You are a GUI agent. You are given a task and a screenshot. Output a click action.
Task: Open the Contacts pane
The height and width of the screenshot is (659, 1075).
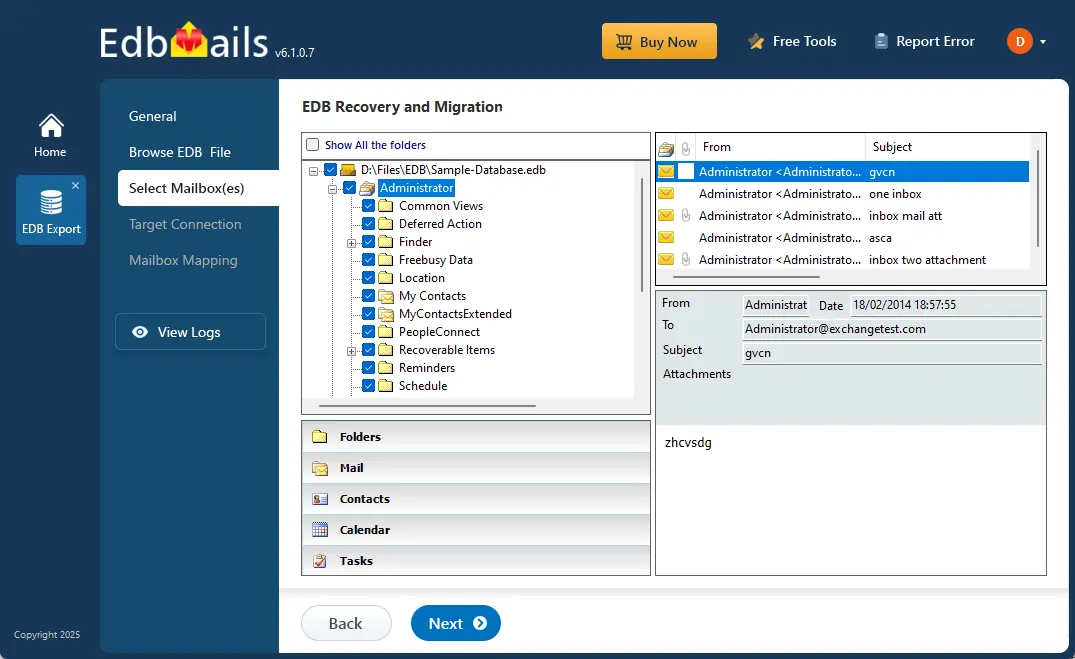pyautogui.click(x=476, y=499)
